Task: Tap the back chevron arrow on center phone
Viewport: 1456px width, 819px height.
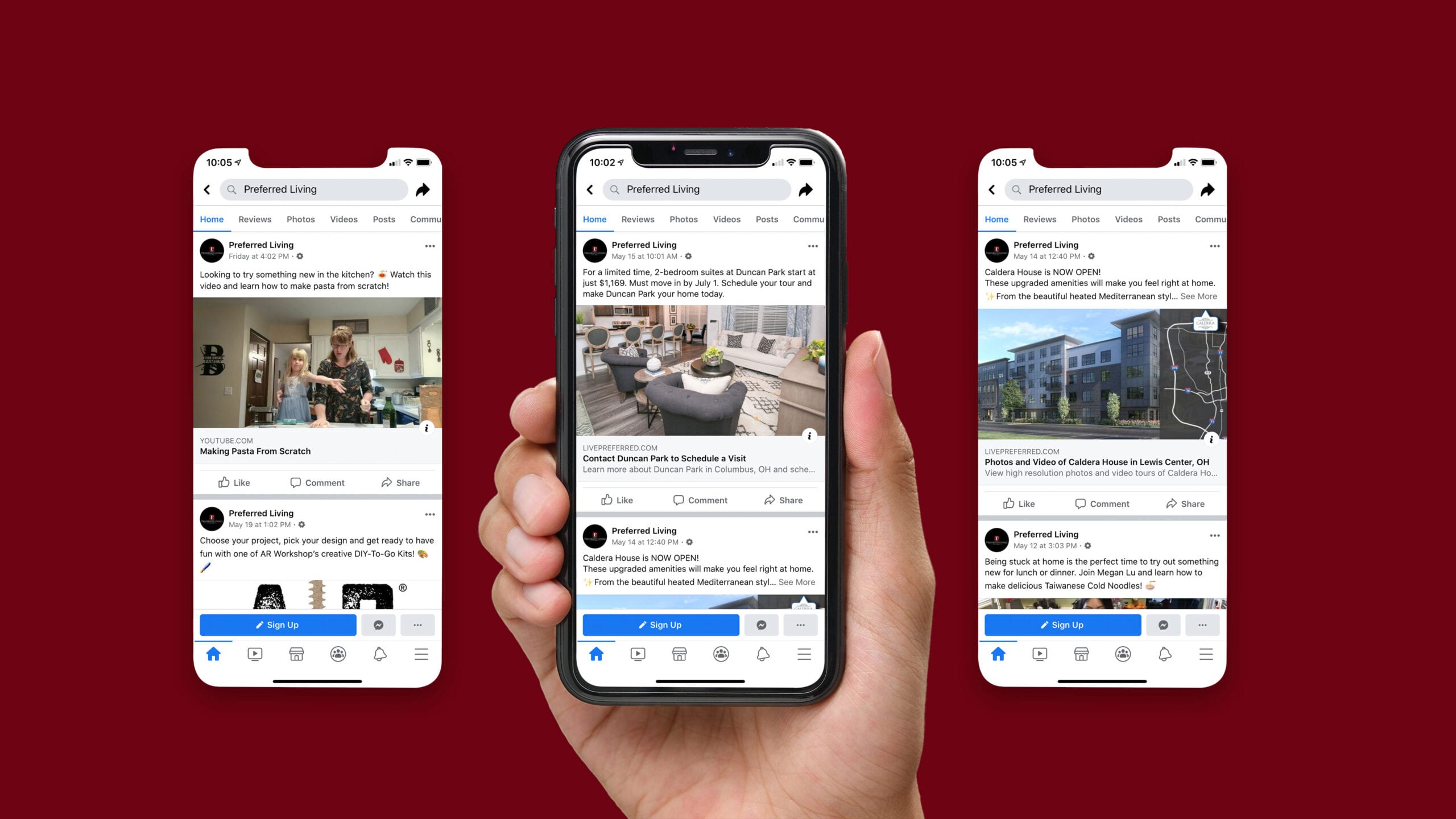Action: 591,189
